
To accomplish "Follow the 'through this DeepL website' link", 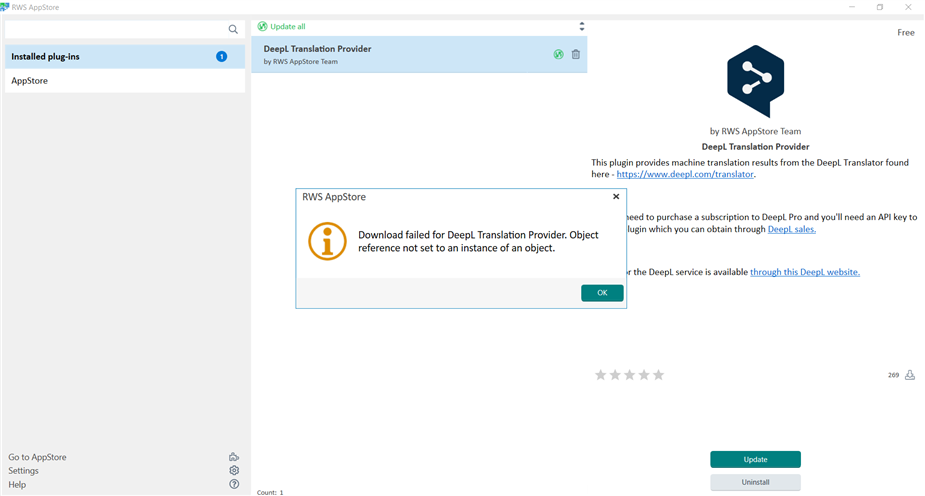I will click(x=804, y=272).
